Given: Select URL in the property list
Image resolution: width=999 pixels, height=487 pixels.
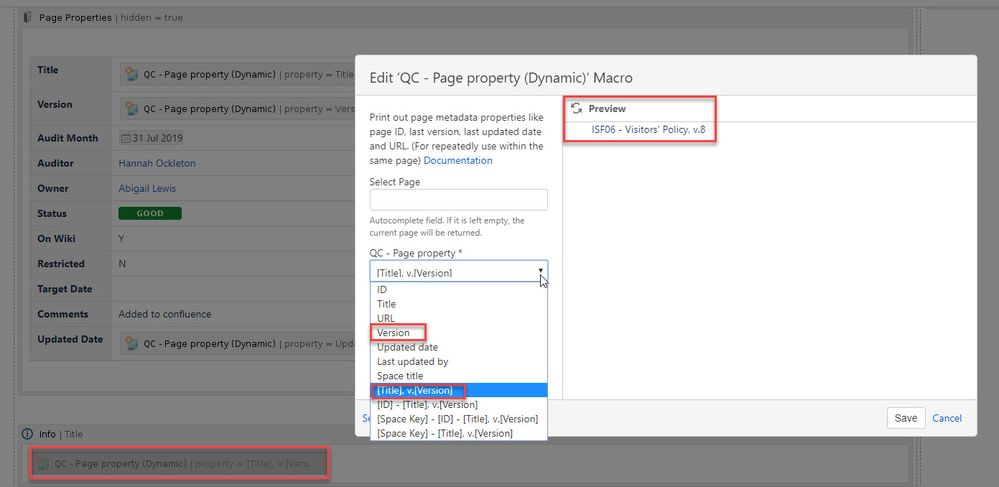Looking at the screenshot, I should 459,318.
